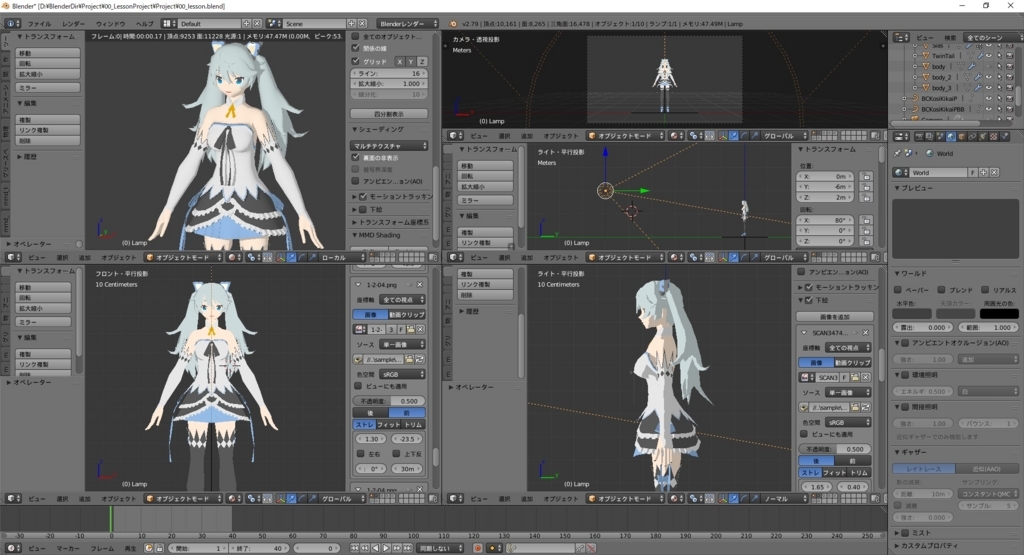
Task: Remove the 1-2-04.png background image
Action: pyautogui.click(x=420, y=285)
